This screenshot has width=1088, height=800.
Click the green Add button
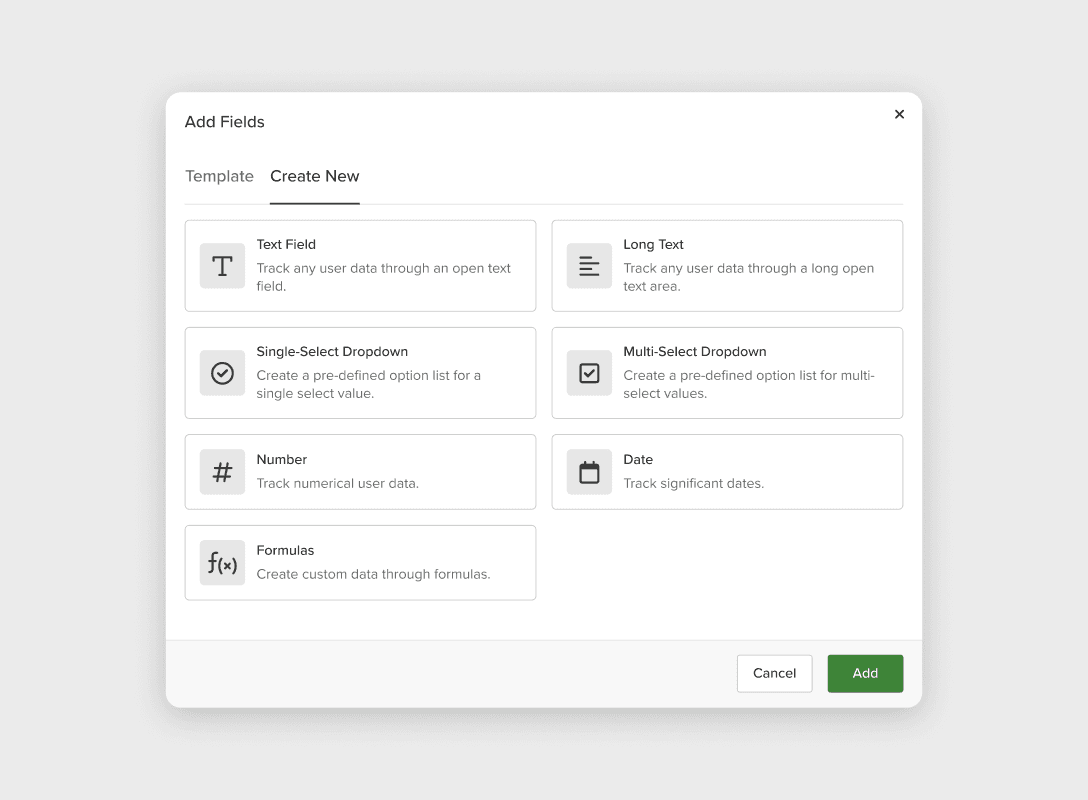pyautogui.click(x=865, y=673)
